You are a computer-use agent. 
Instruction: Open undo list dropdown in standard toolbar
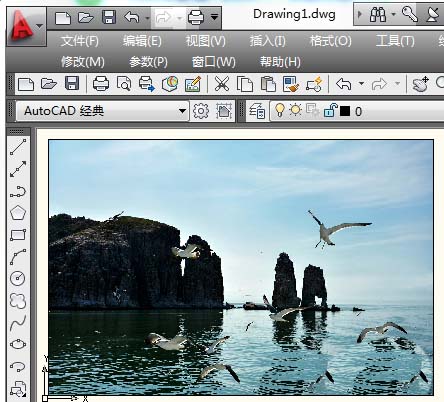click(x=361, y=83)
